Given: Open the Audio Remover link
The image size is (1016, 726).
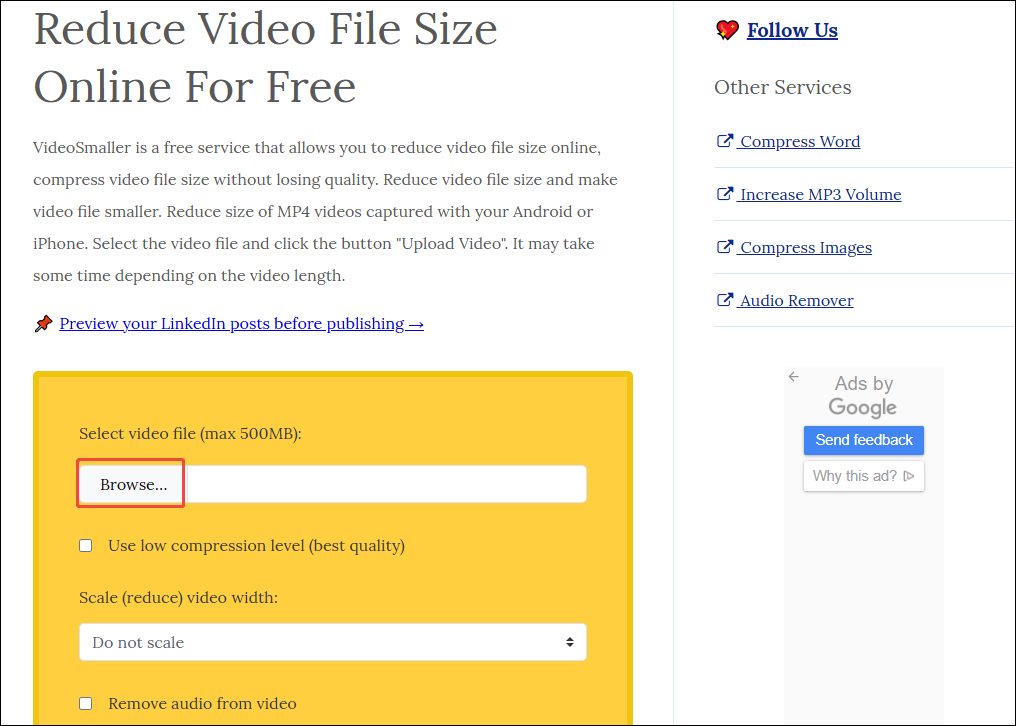Looking at the screenshot, I should (x=796, y=301).
